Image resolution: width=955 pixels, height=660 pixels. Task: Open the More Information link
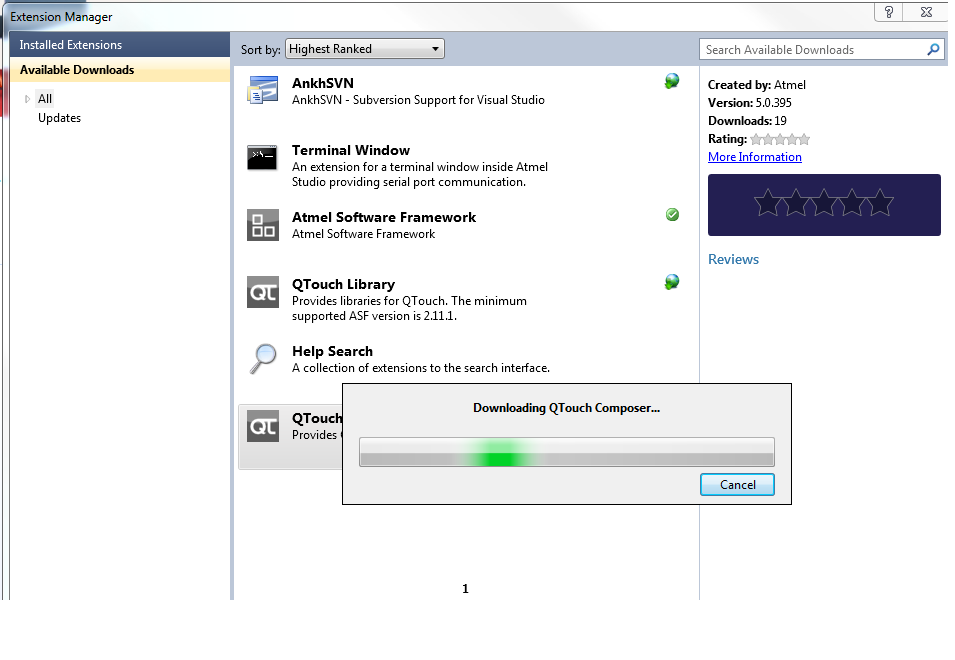point(754,157)
